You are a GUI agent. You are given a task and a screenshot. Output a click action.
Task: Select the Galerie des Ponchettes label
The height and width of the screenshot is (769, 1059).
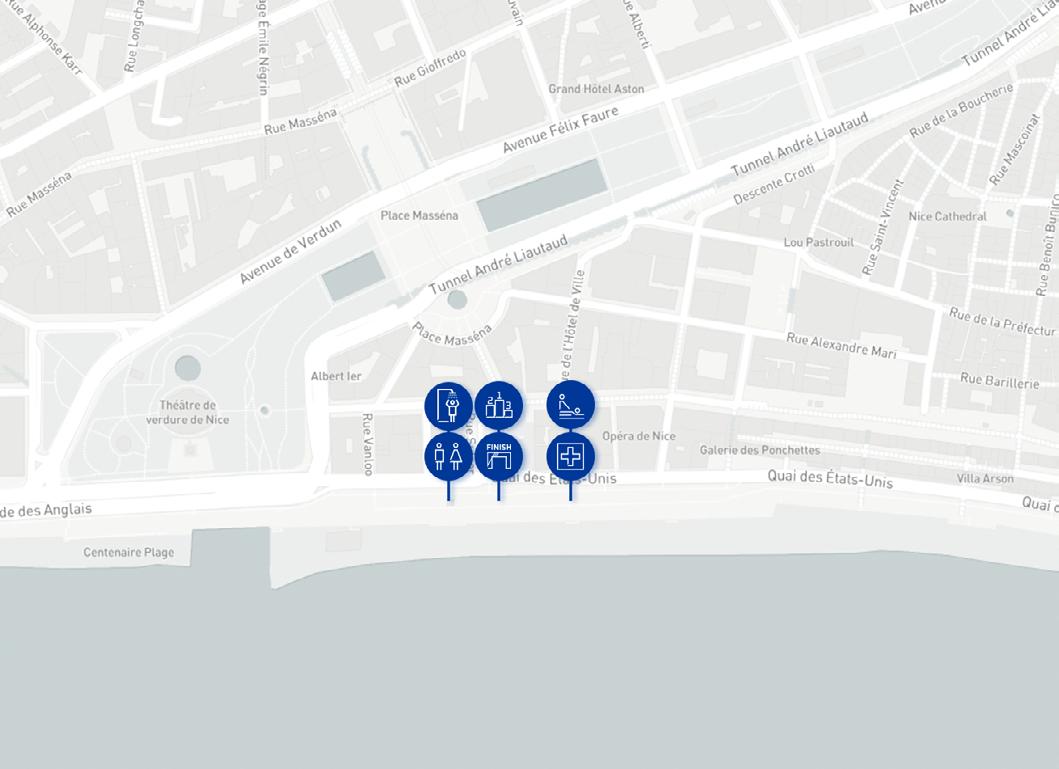click(760, 450)
